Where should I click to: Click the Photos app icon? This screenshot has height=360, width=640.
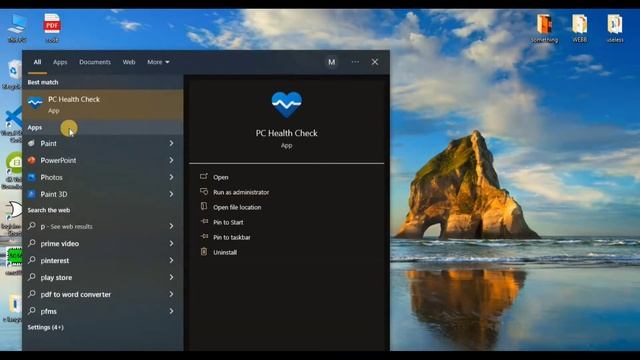pos(31,177)
